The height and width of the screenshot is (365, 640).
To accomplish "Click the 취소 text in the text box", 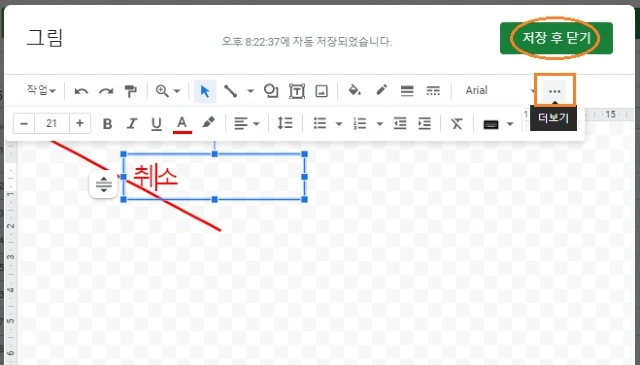I will [x=156, y=177].
